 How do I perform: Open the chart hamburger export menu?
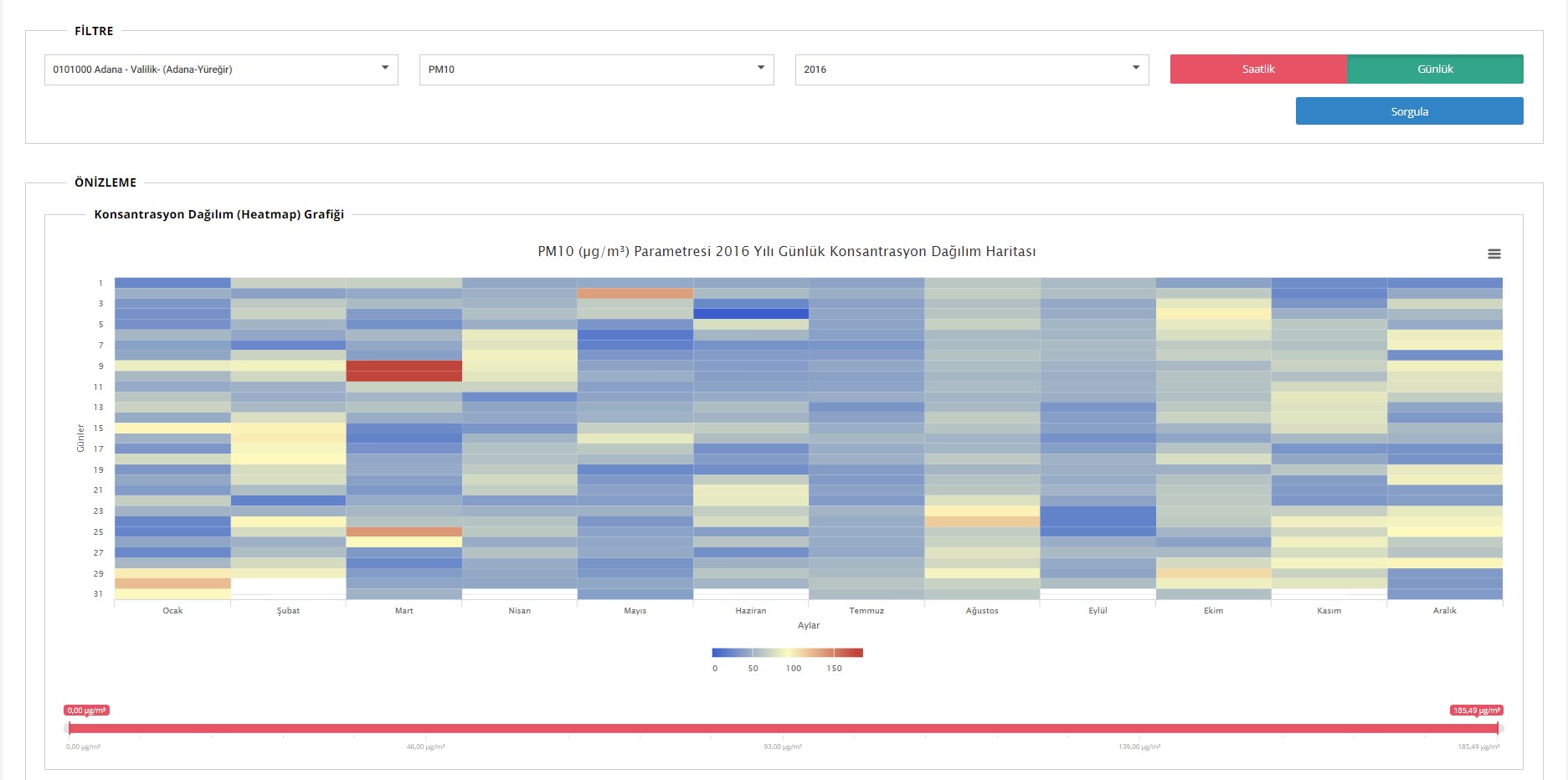1493,254
